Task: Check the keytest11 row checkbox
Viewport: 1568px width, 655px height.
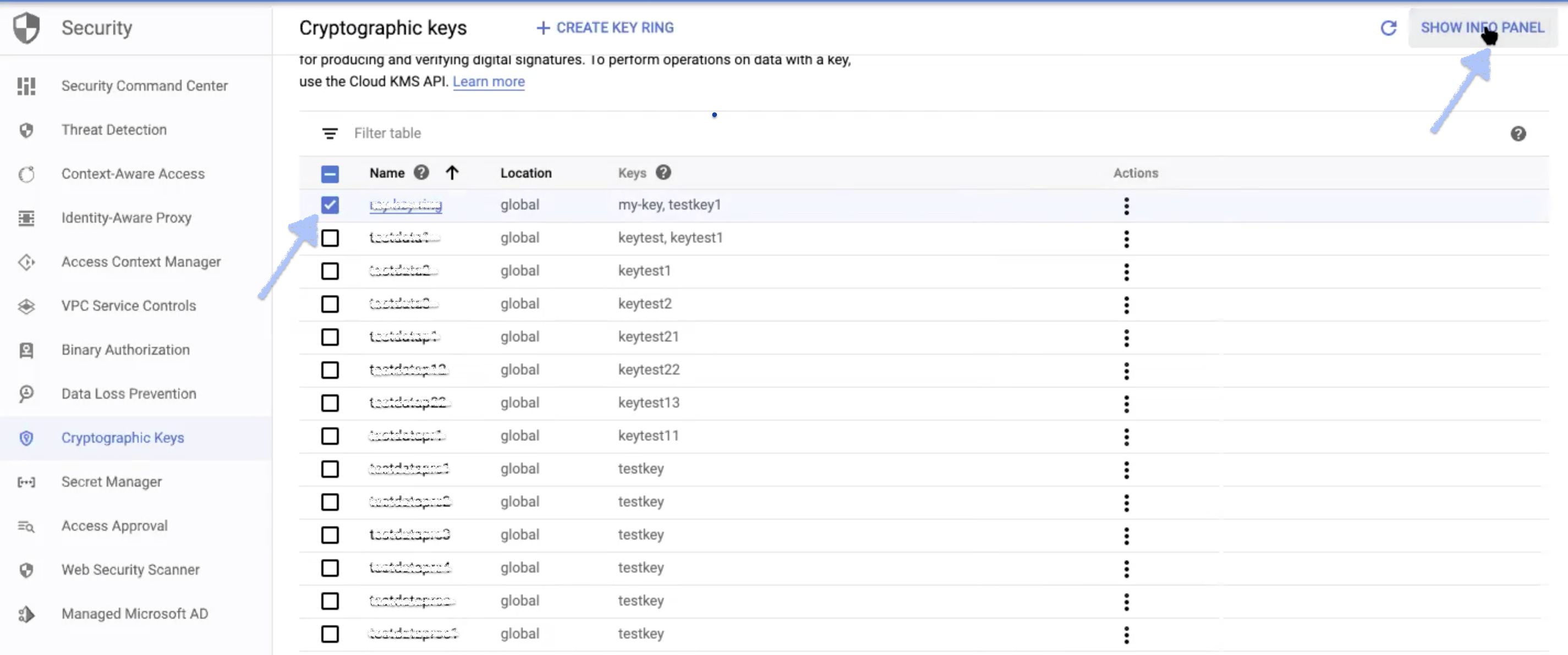Action: pyautogui.click(x=330, y=436)
